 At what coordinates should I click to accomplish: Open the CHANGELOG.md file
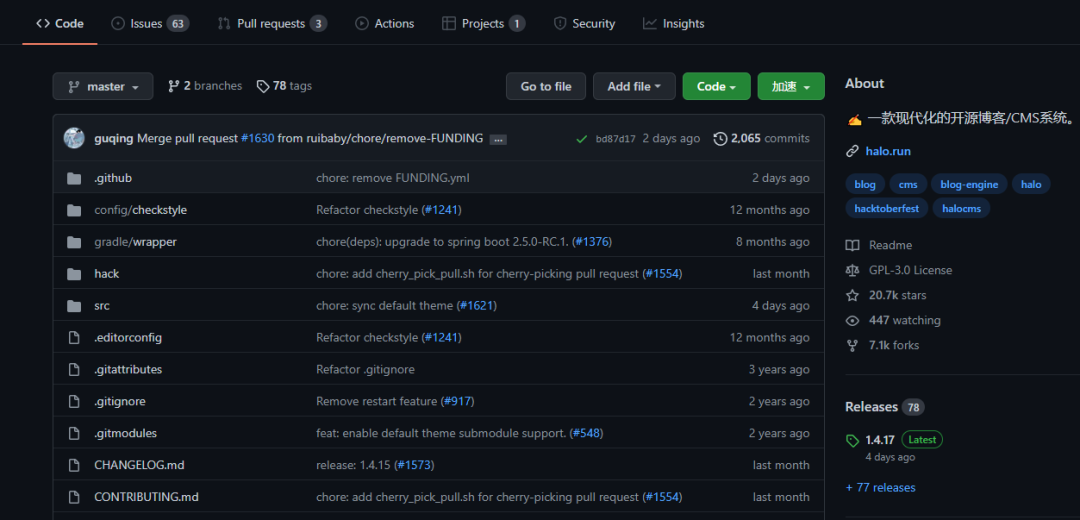pyautogui.click(x=139, y=465)
